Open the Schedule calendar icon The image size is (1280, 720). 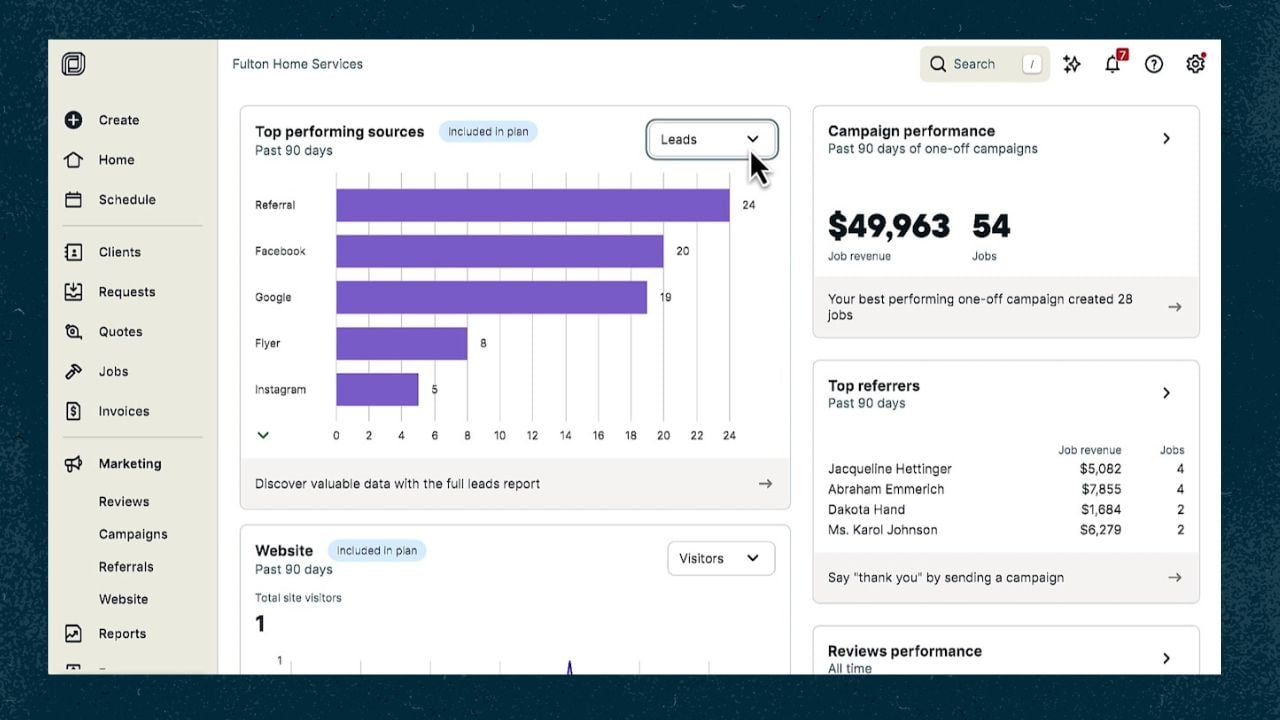[73, 200]
